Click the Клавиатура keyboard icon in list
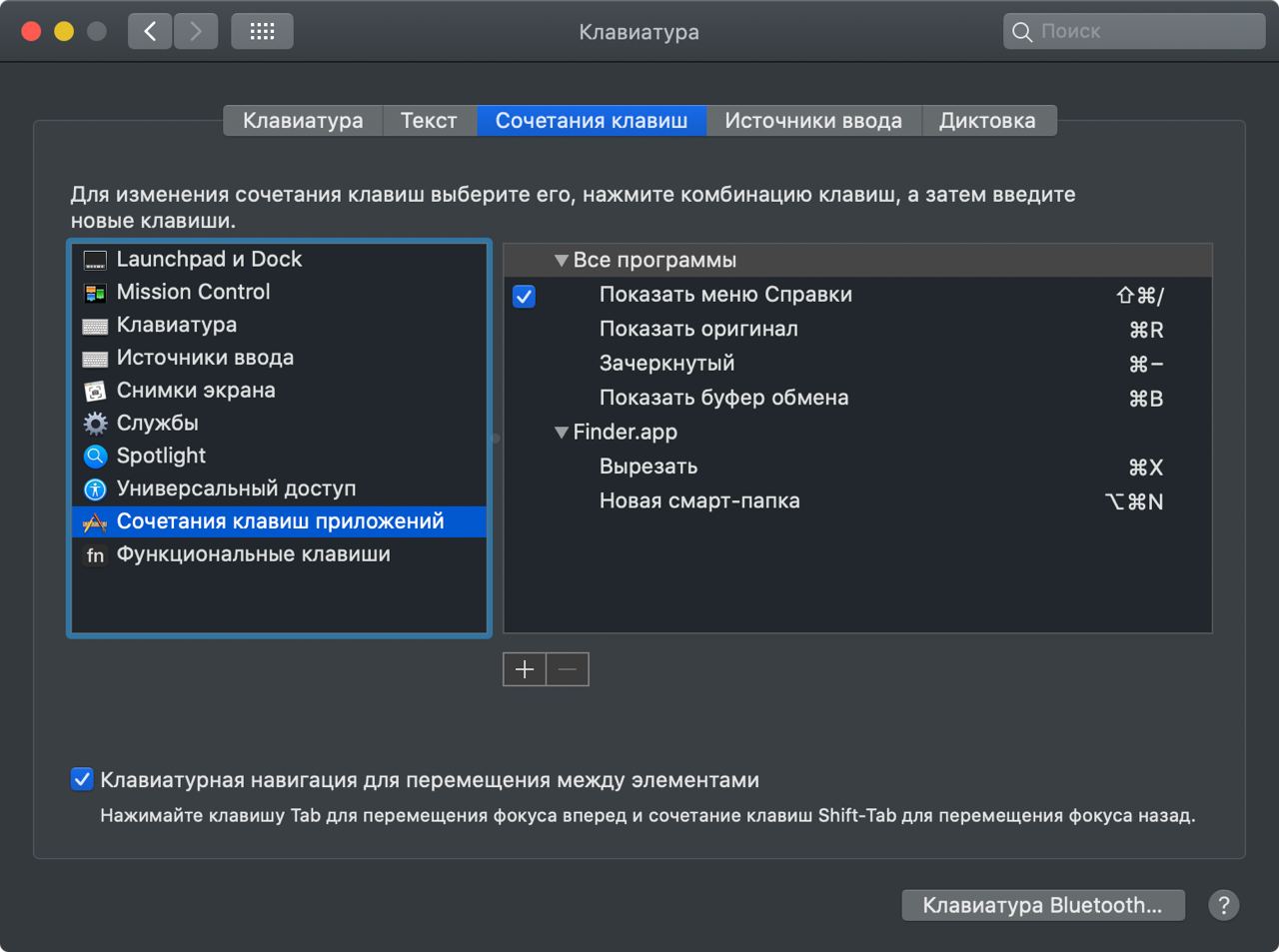The width and height of the screenshot is (1279, 952). click(95, 327)
